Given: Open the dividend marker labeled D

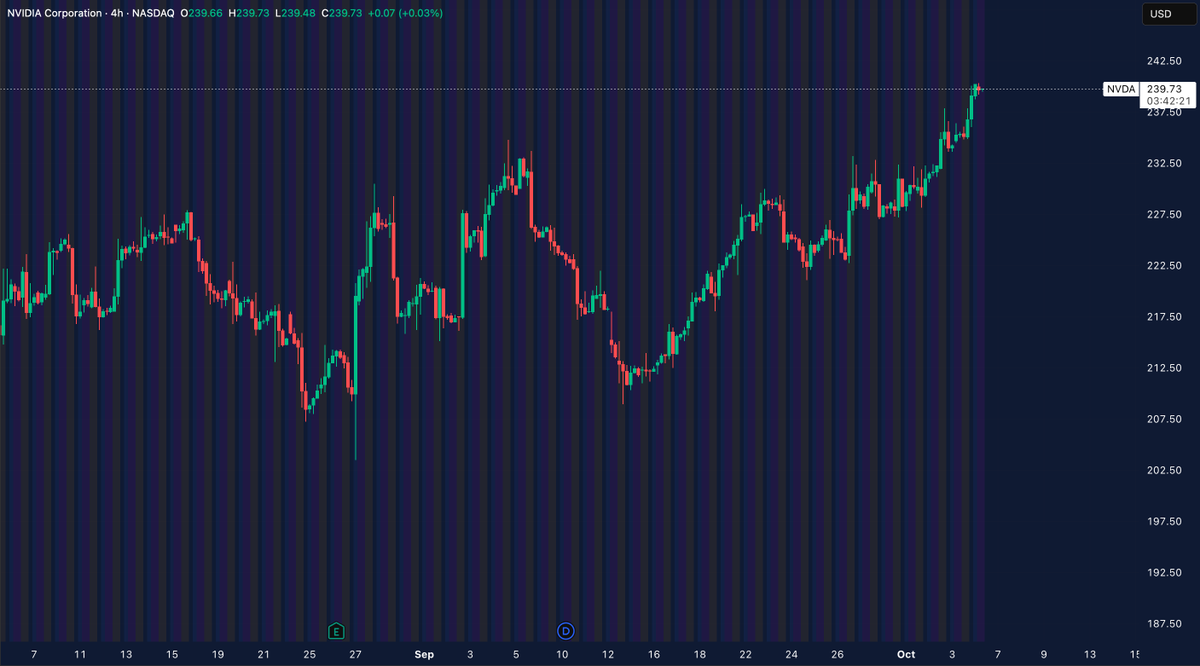Looking at the screenshot, I should (566, 630).
